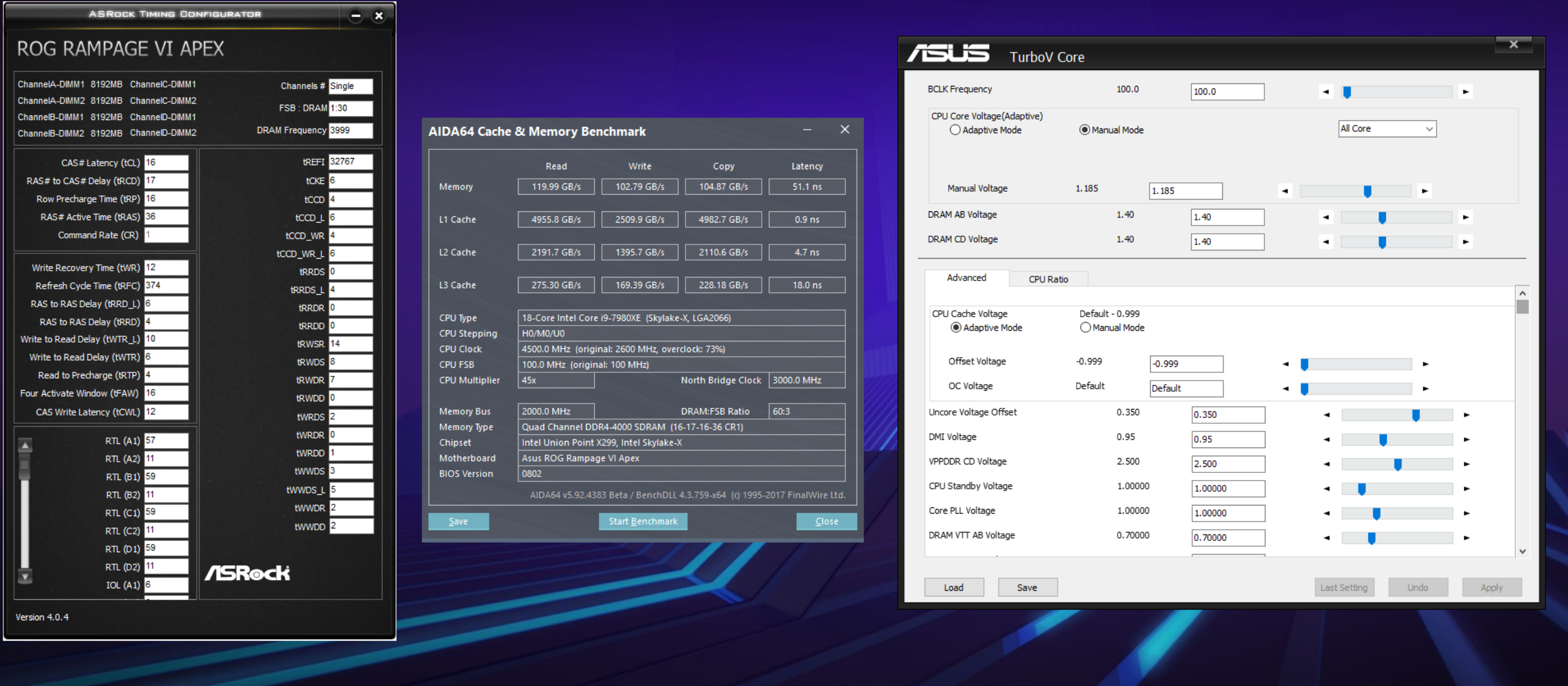1568x686 pixels.
Task: Increase DRAM AB Voltage with right arrow
Action: tap(1466, 217)
